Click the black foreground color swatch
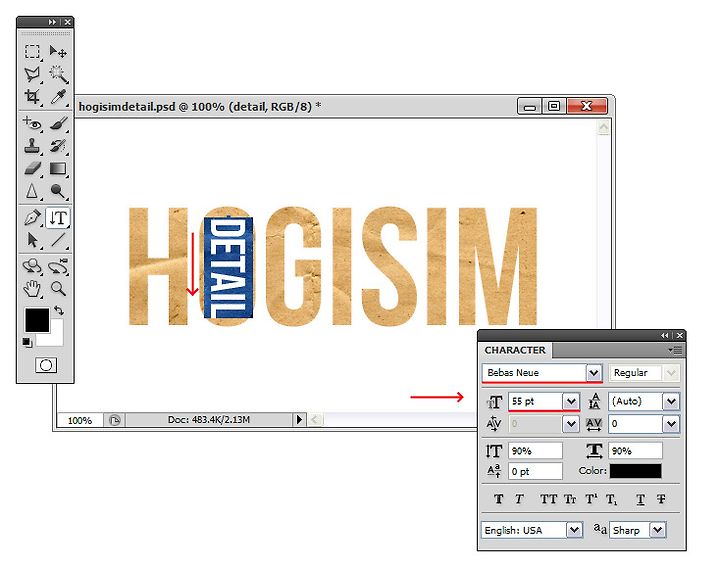Screen dimensions: 720x568 37,320
